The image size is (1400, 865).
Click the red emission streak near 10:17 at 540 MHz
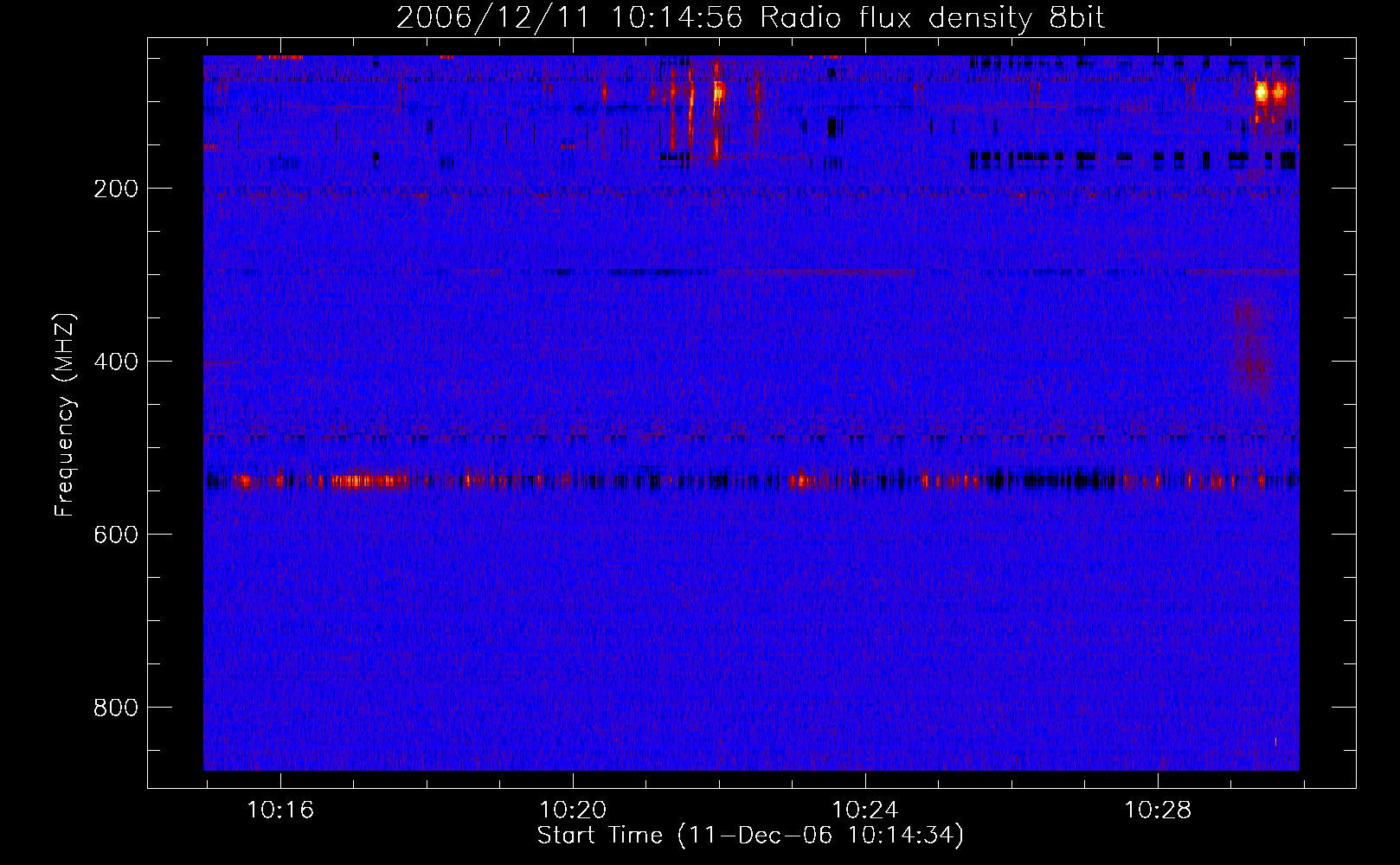tap(369, 480)
